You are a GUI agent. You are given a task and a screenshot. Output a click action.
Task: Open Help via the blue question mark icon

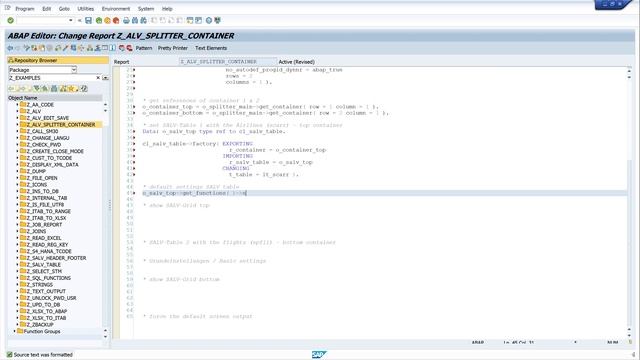coord(209,20)
